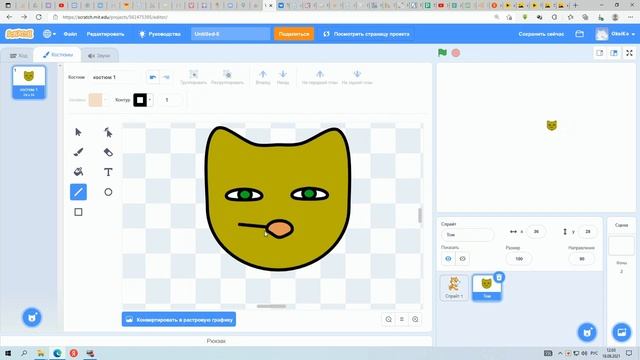This screenshot has width=640, height=360.
Task: Select the Line tool
Action: (78, 192)
